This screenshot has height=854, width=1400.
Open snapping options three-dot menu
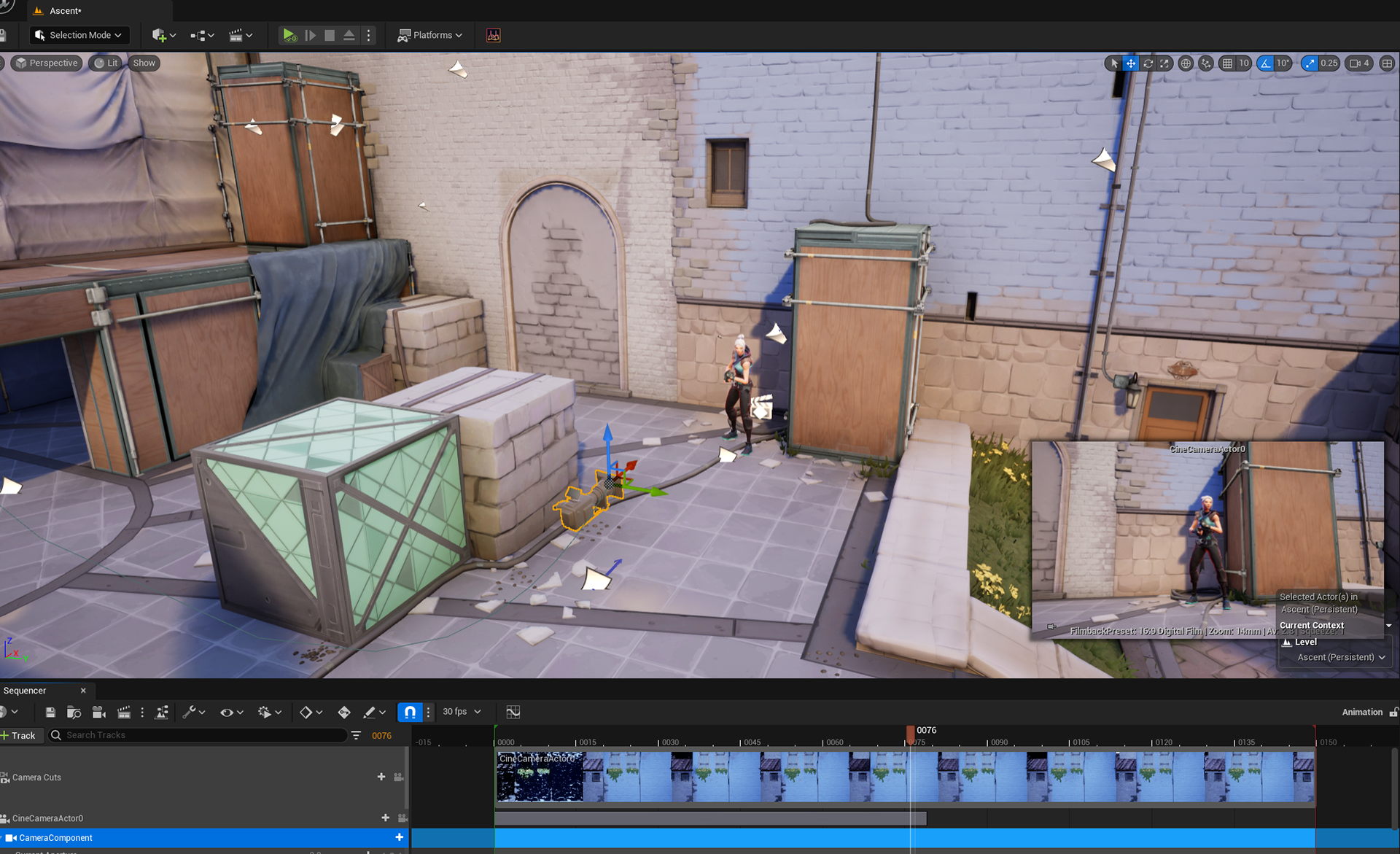click(428, 712)
